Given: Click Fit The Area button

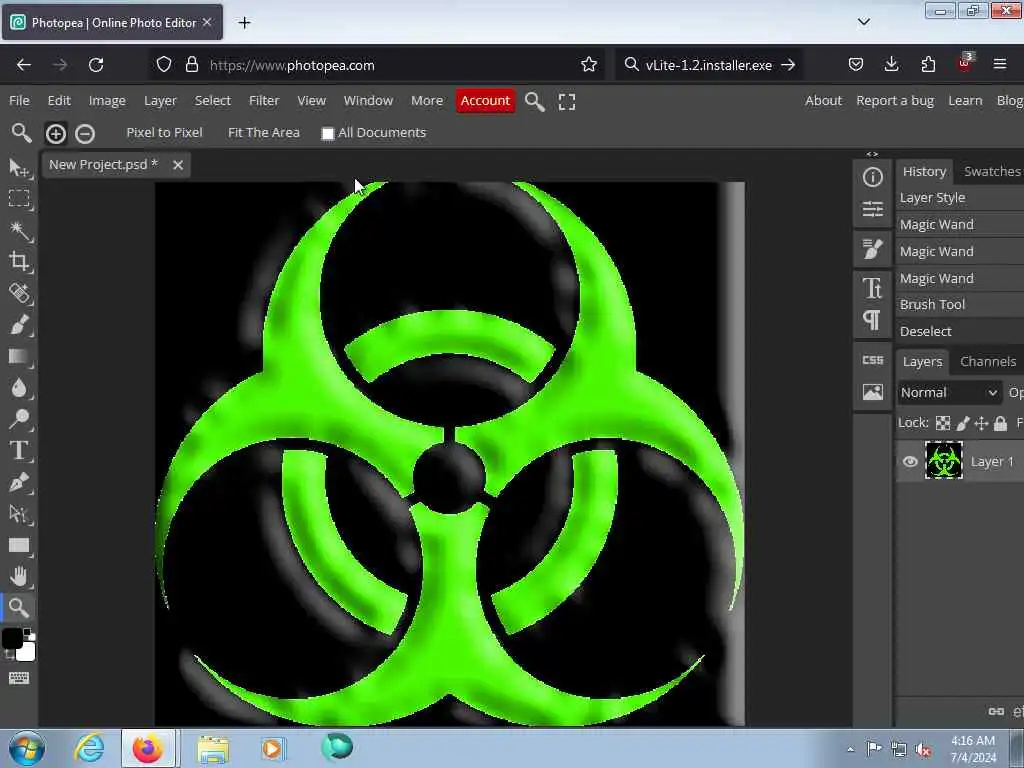Looking at the screenshot, I should click(264, 133).
